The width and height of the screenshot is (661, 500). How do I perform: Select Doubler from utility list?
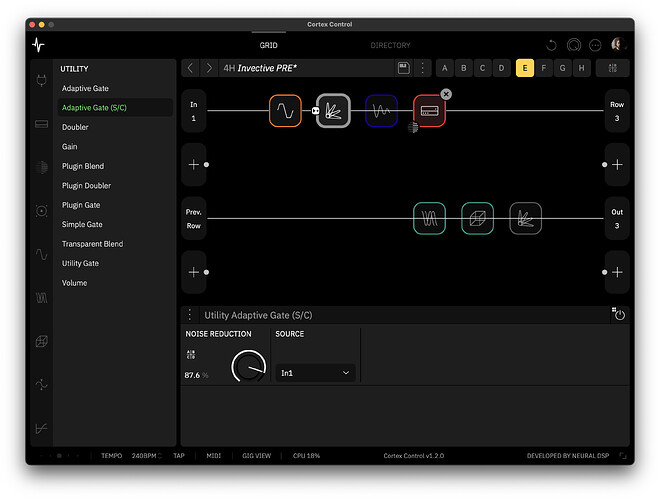115,127
